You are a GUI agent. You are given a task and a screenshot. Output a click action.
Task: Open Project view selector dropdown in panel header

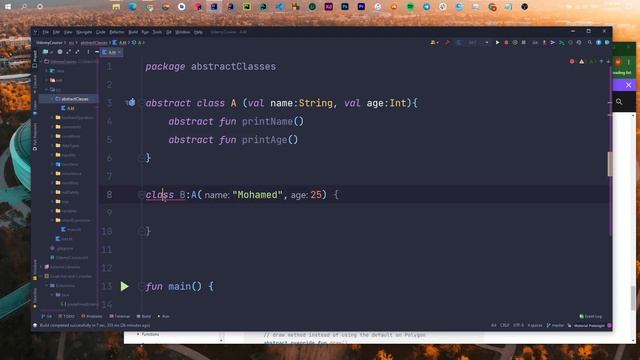pos(47,52)
